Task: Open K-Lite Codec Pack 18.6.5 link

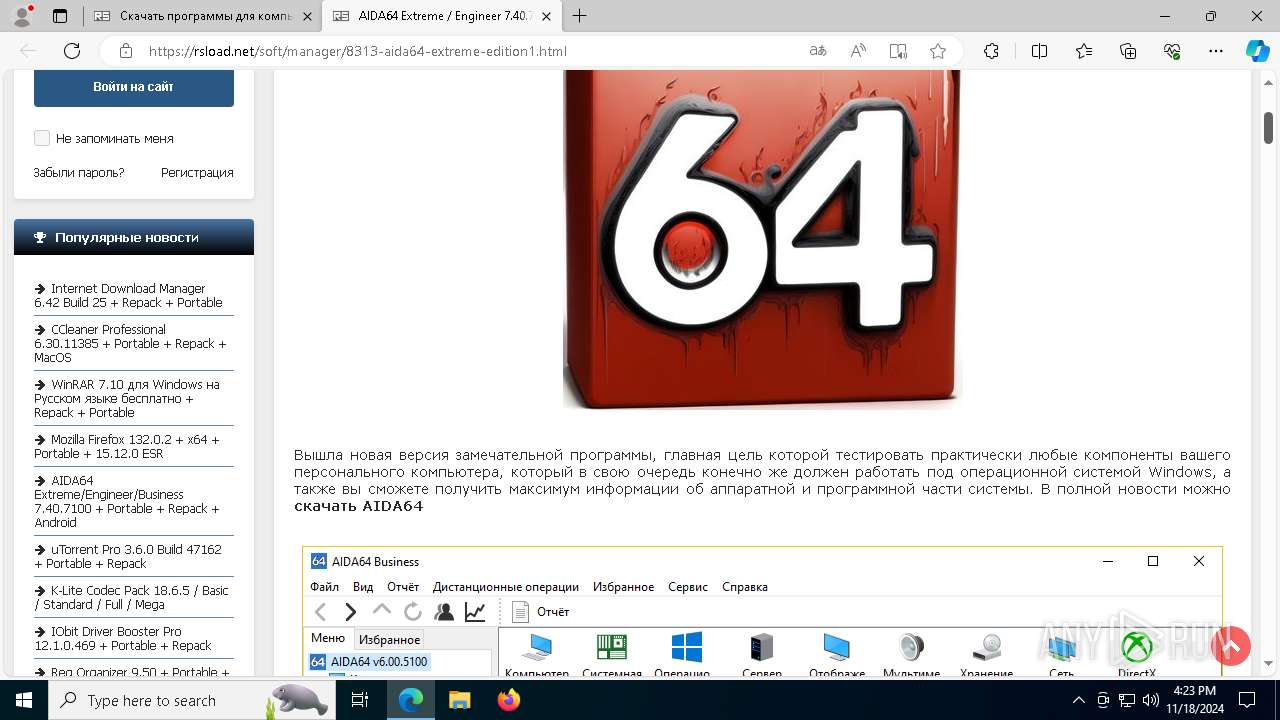Action: [131, 597]
